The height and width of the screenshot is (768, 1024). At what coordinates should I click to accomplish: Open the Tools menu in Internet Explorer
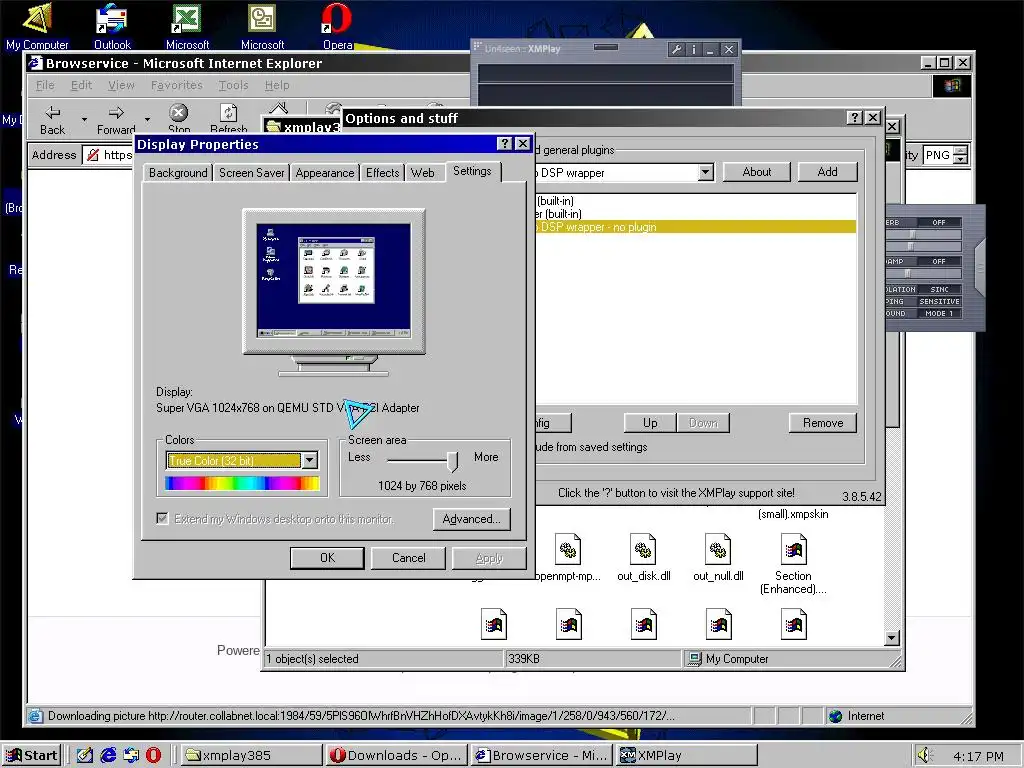click(233, 85)
